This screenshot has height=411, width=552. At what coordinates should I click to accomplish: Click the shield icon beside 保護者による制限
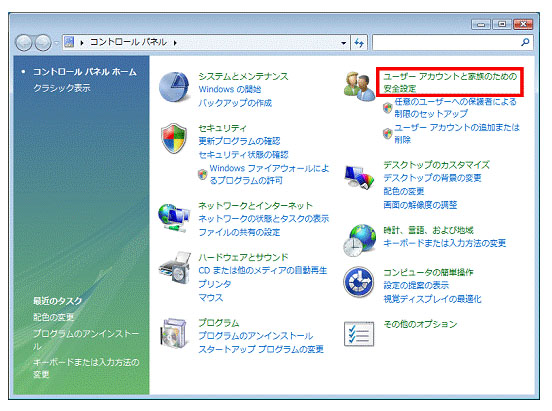388,107
